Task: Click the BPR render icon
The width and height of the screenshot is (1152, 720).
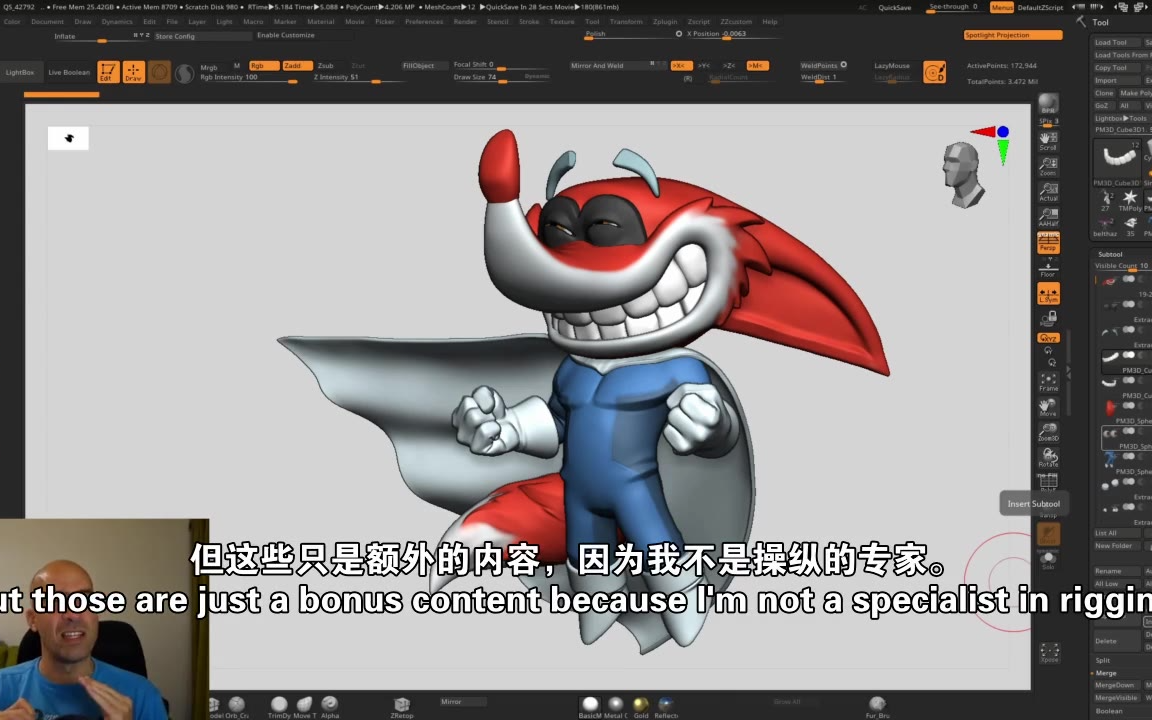Action: pos(1048,103)
